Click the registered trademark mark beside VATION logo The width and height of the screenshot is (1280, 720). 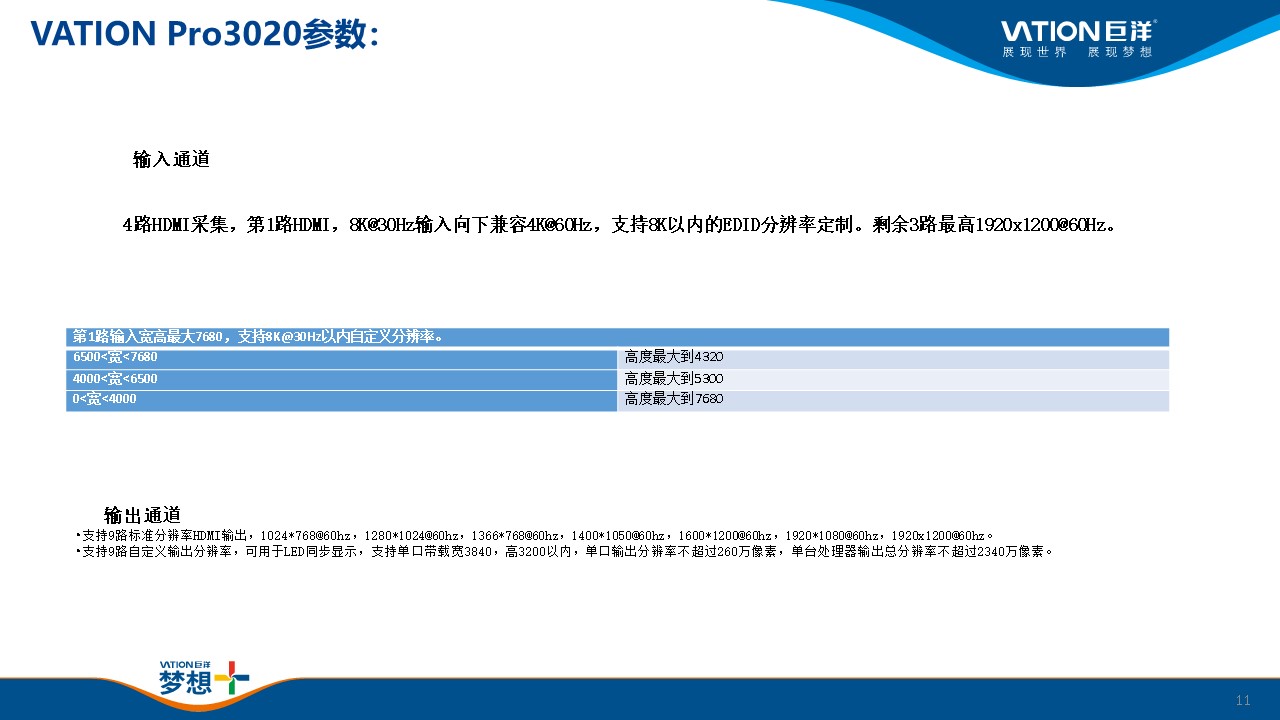(1155, 21)
